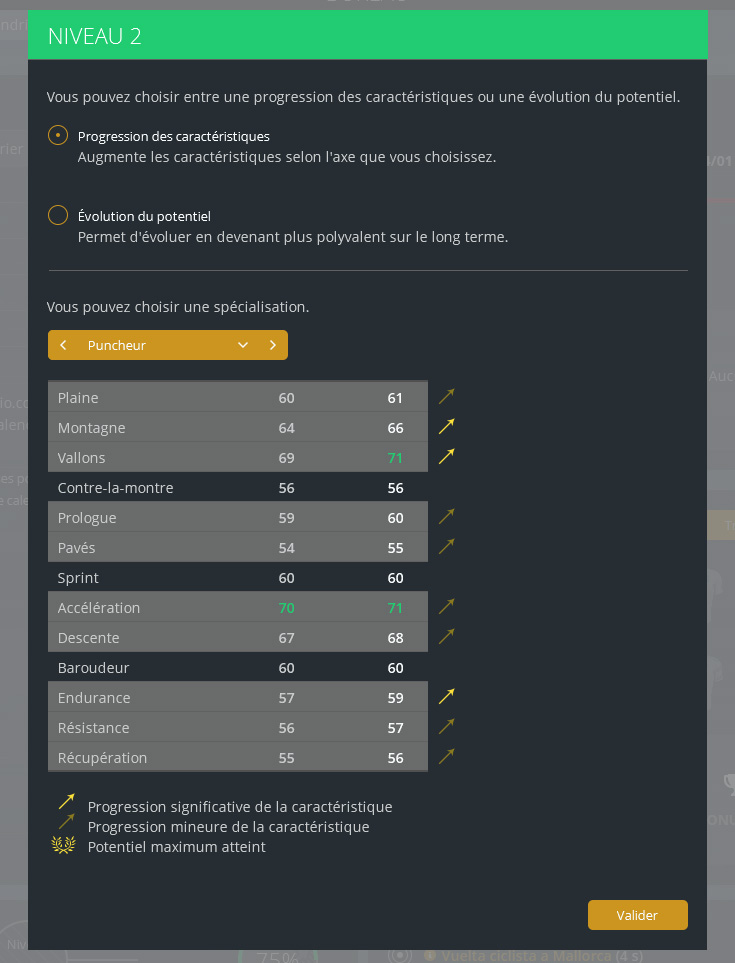Click the Descente progression arrow icon
The height and width of the screenshot is (963, 735).
(x=446, y=637)
